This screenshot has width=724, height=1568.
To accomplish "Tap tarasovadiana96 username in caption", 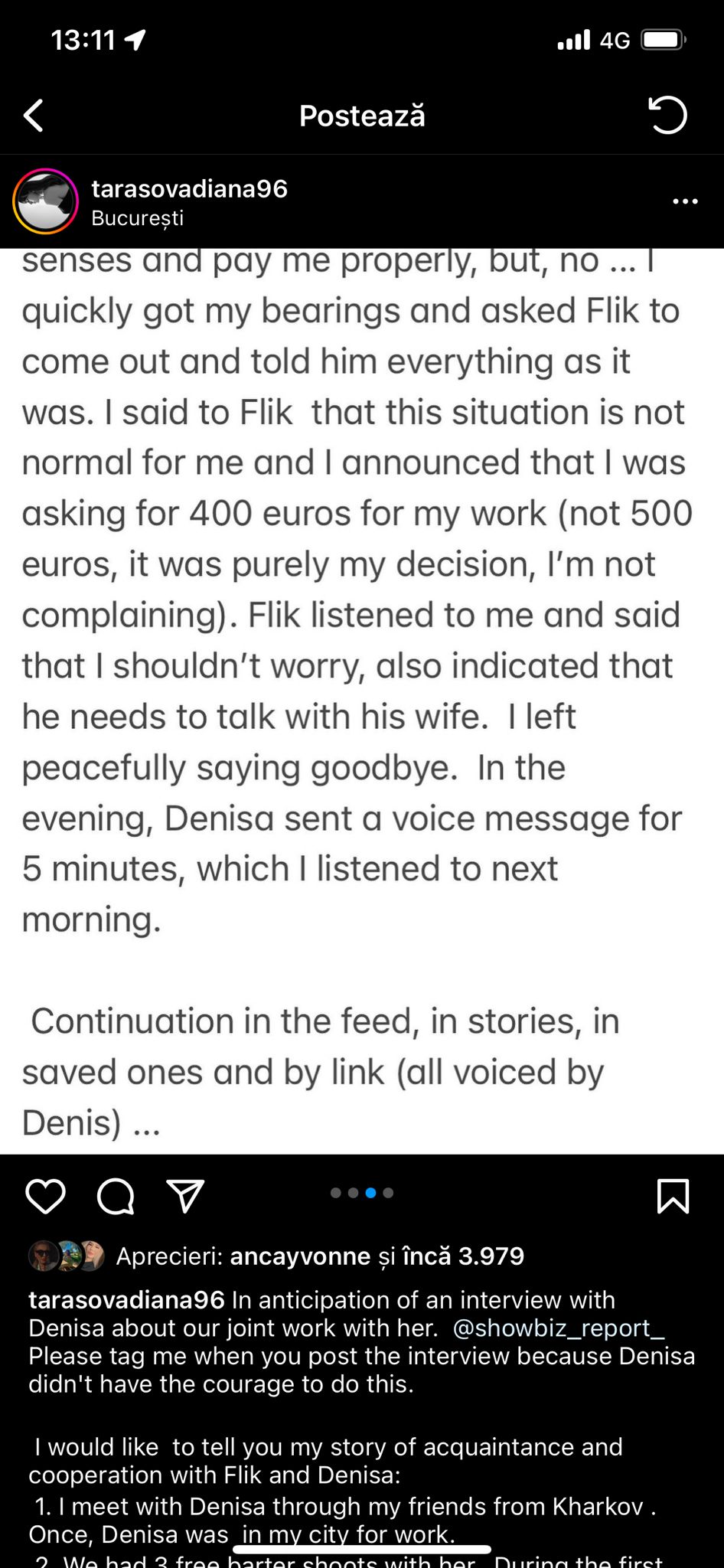I will pos(126,1300).
